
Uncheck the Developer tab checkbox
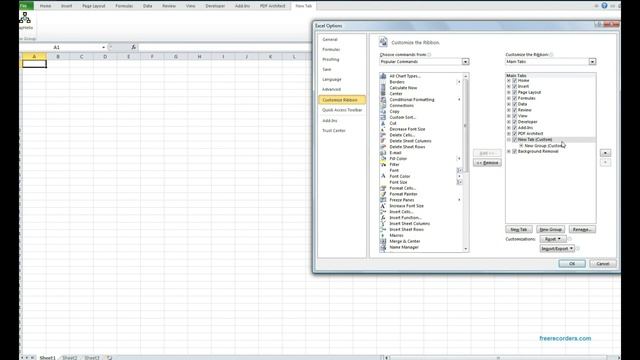coord(514,122)
